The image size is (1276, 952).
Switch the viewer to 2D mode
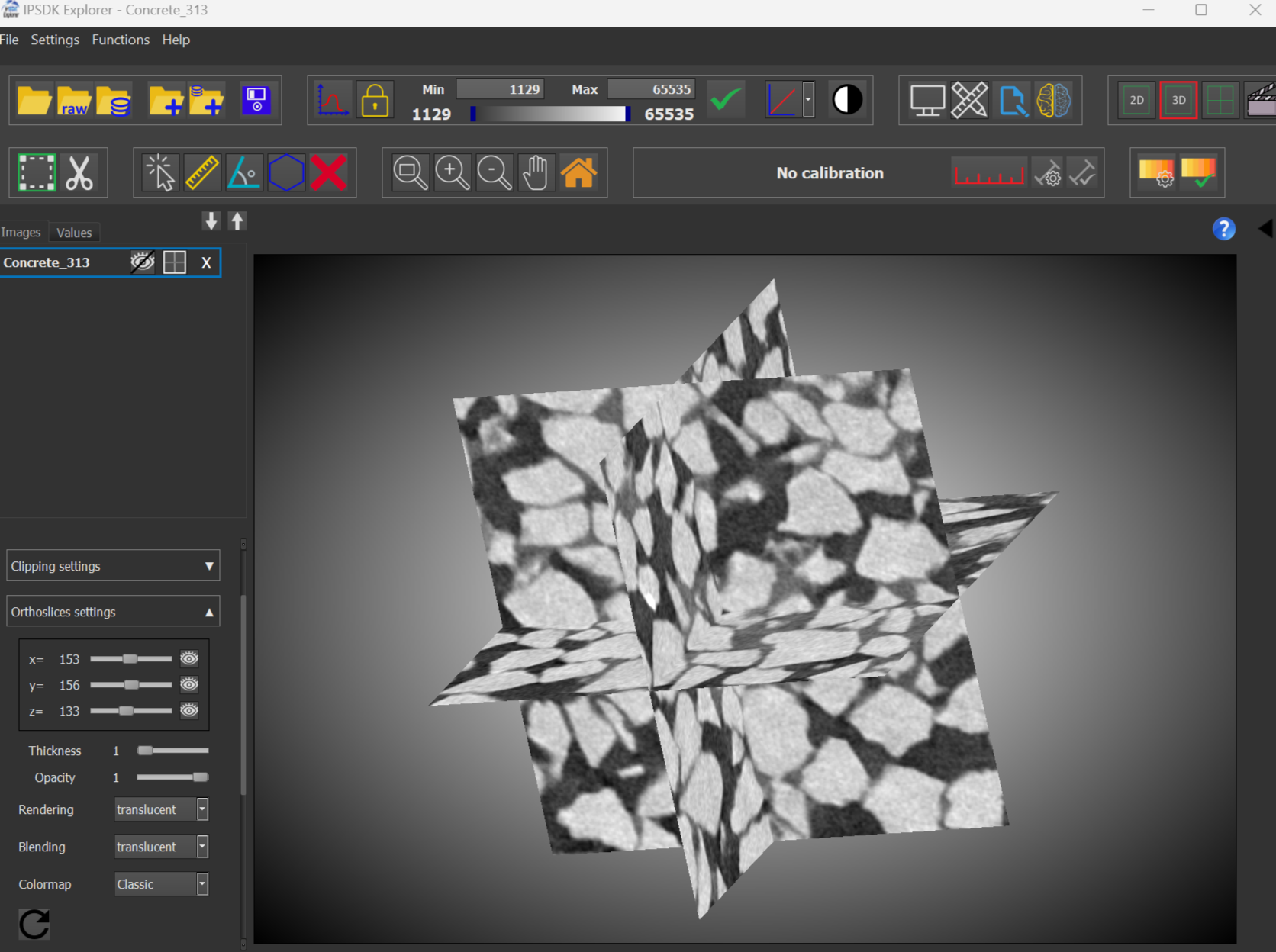tap(1136, 100)
